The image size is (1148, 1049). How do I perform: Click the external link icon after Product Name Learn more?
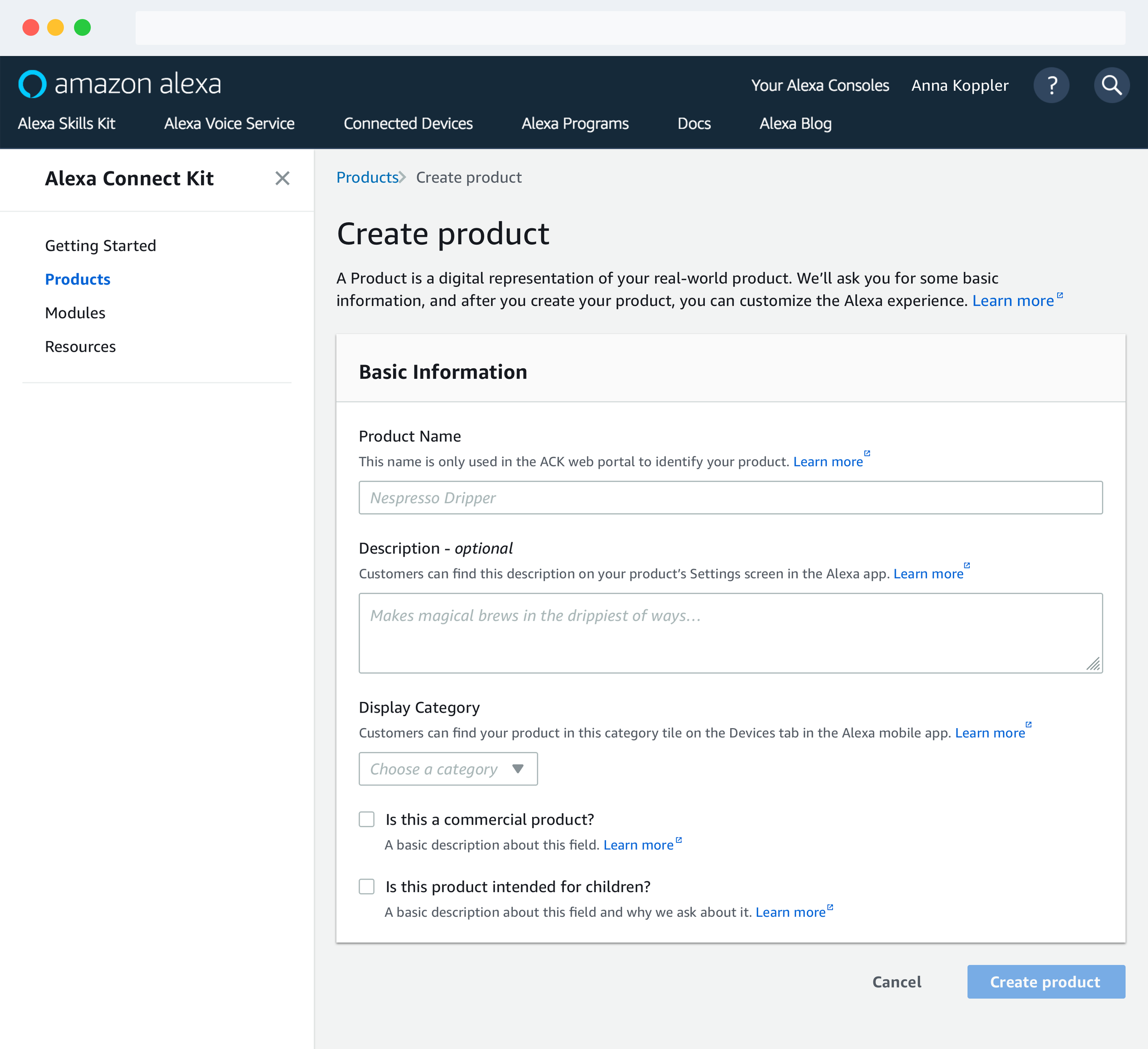point(867,453)
